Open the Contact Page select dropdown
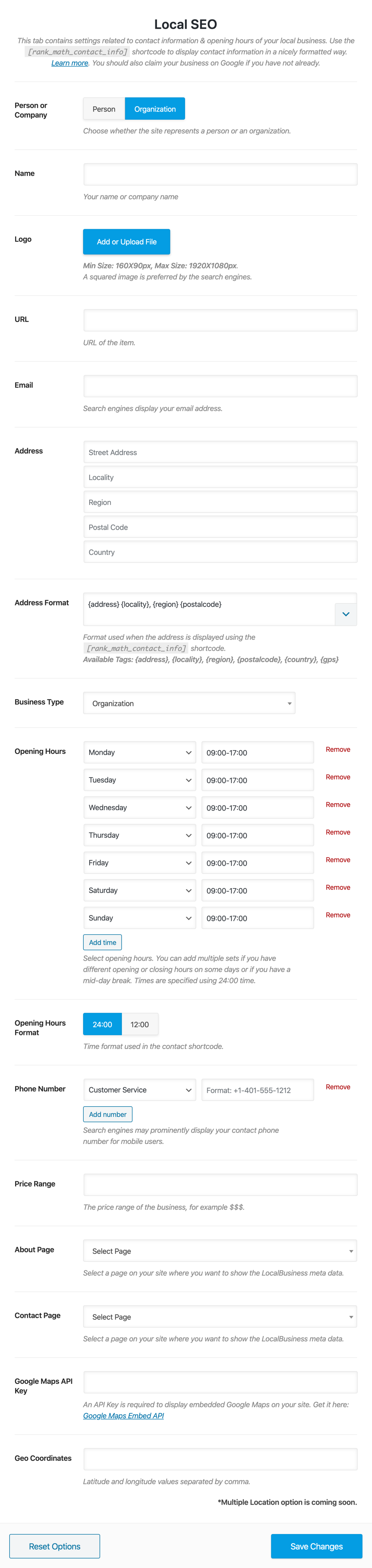The height and width of the screenshot is (1568, 372). pos(220,1316)
